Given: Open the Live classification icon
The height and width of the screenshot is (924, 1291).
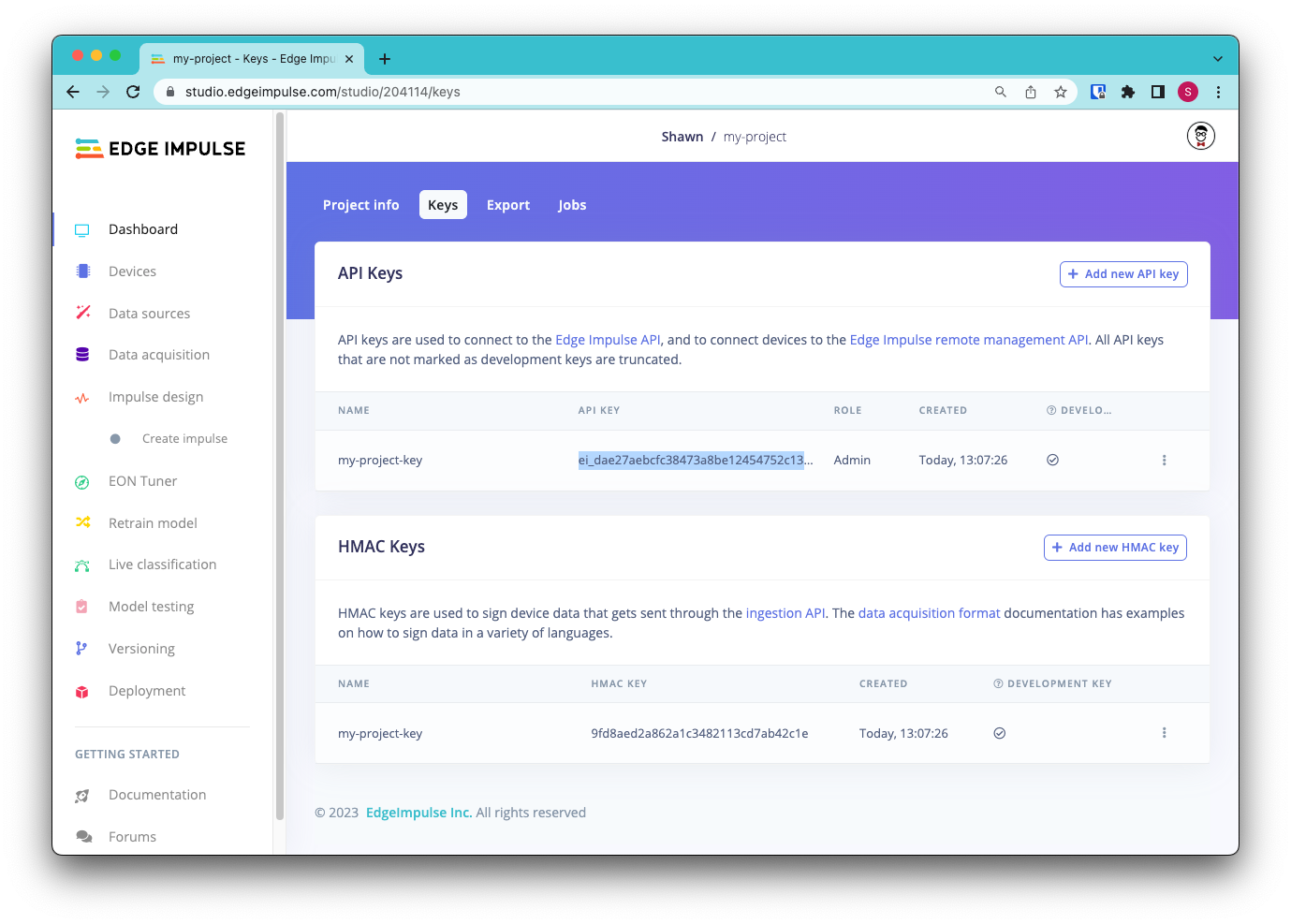Looking at the screenshot, I should pyautogui.click(x=82, y=565).
